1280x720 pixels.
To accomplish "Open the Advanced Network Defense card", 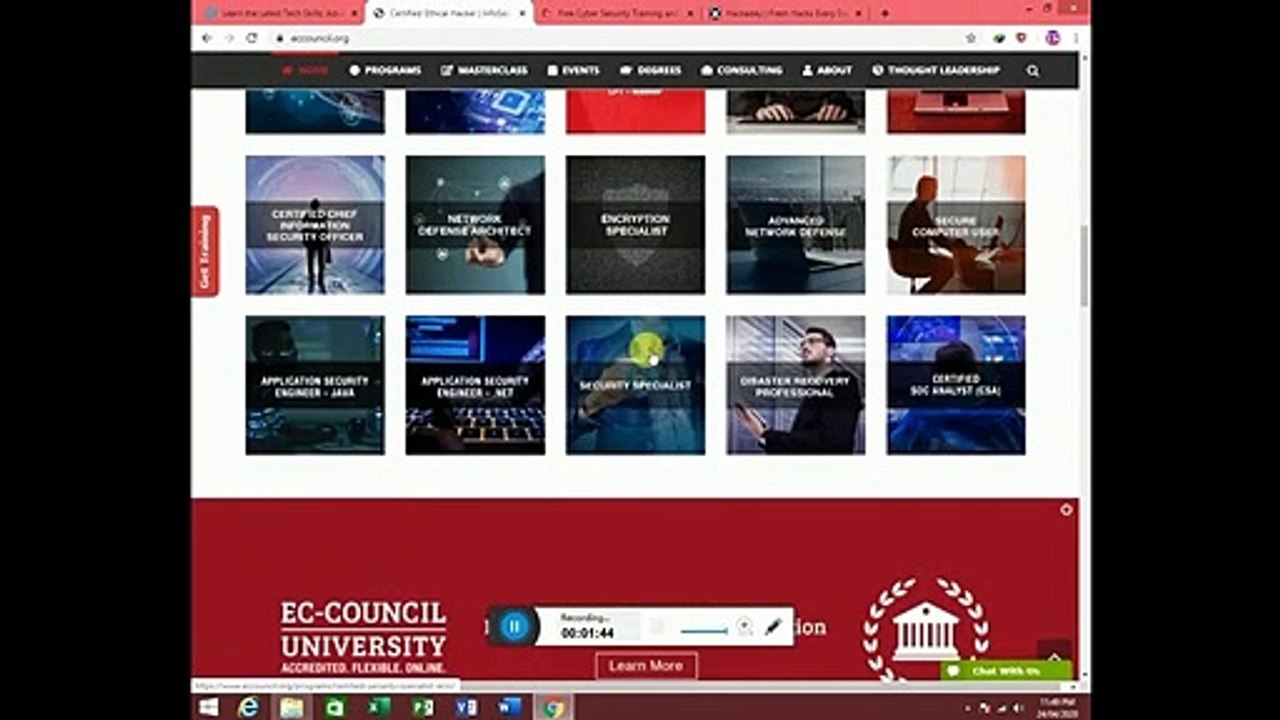I will pyautogui.click(x=795, y=225).
